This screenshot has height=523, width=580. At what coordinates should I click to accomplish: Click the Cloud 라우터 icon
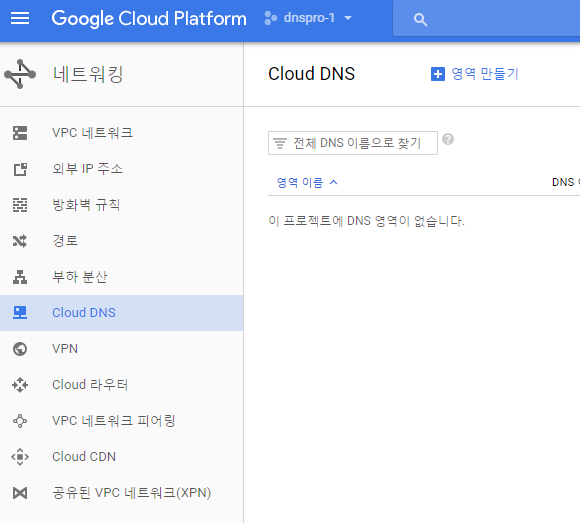(x=20, y=385)
